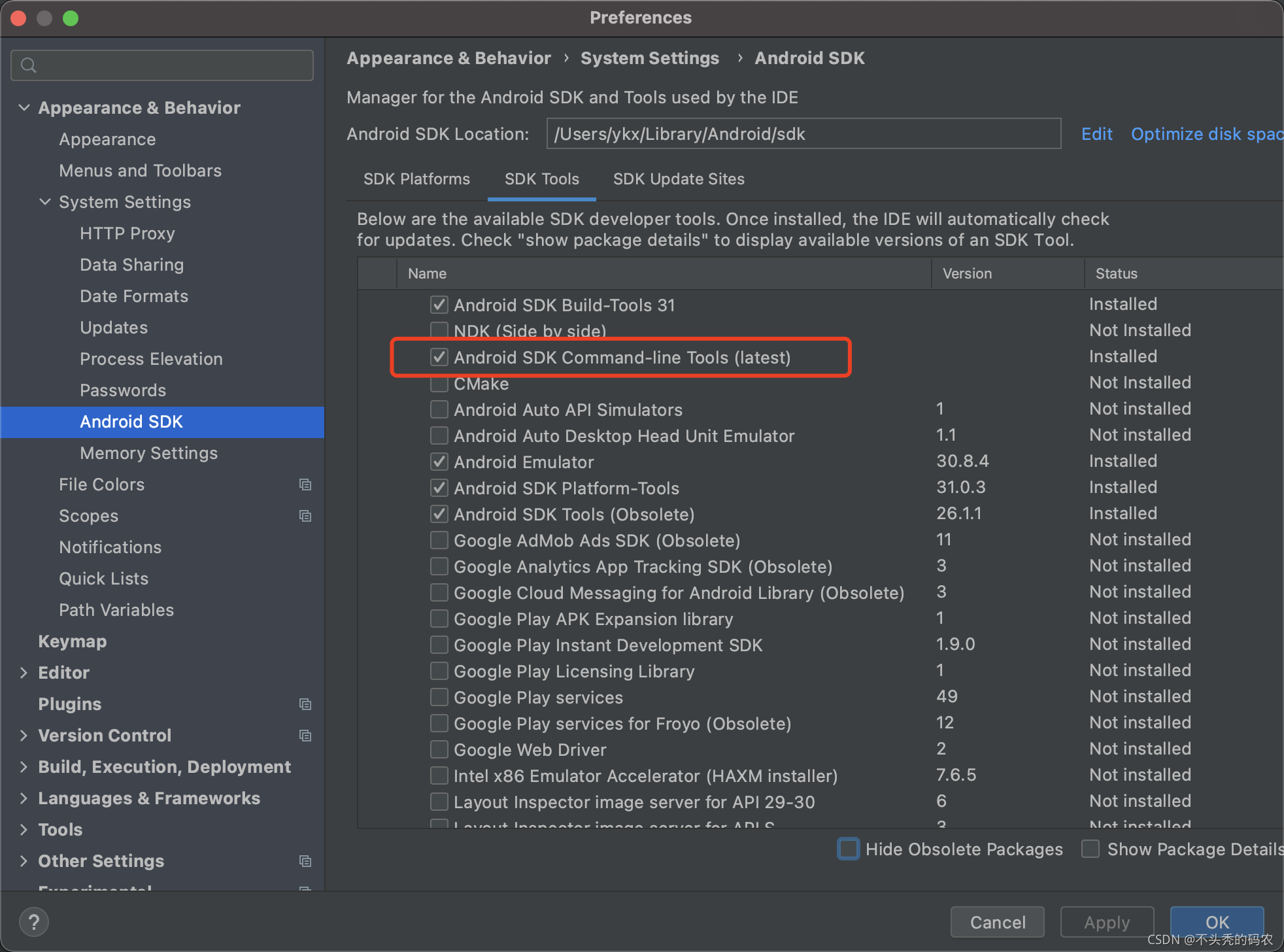
Task: Switch to the SDK Platforms tab
Action: click(416, 179)
